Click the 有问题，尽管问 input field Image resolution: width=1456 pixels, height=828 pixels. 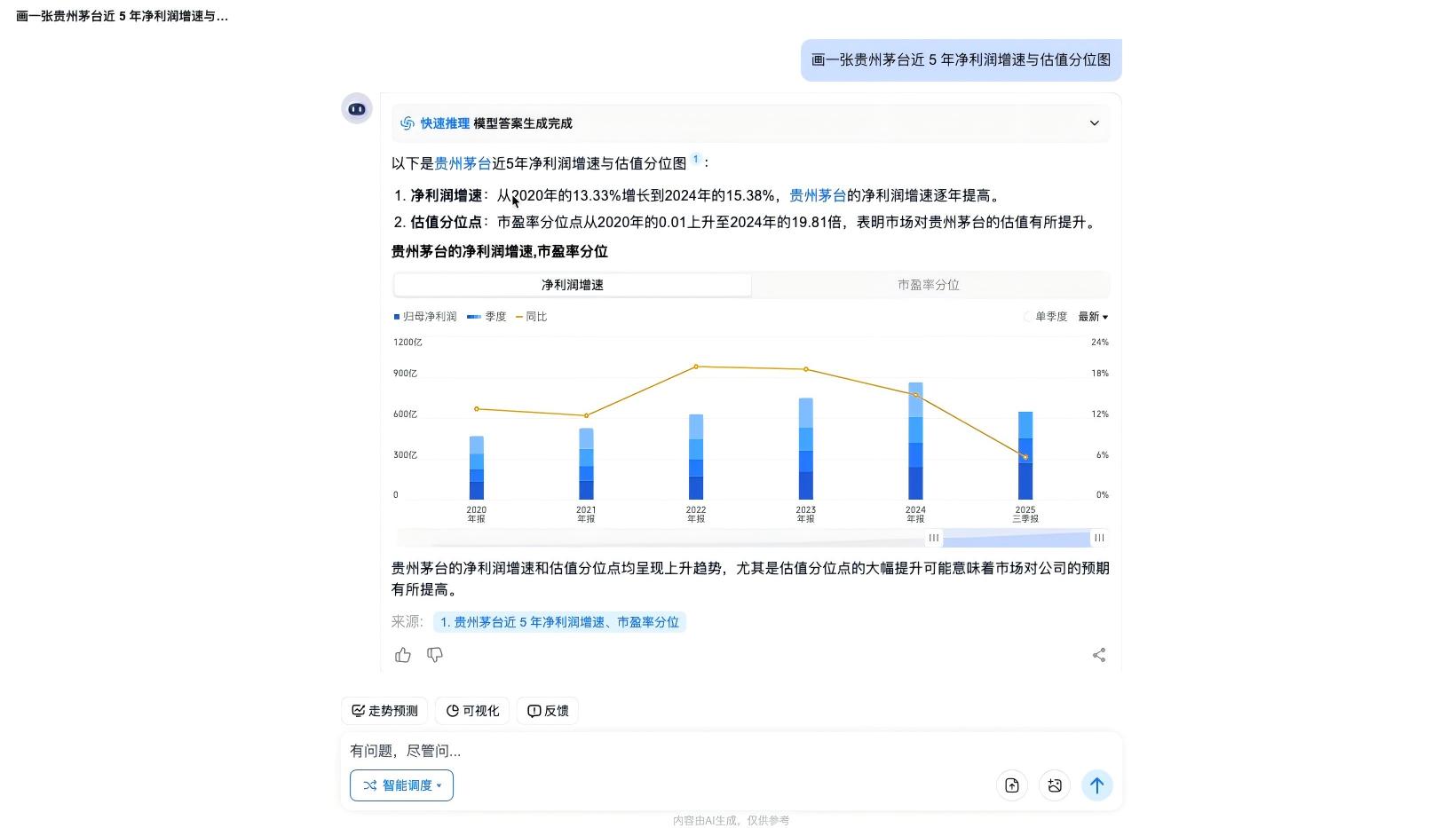(x=621, y=750)
